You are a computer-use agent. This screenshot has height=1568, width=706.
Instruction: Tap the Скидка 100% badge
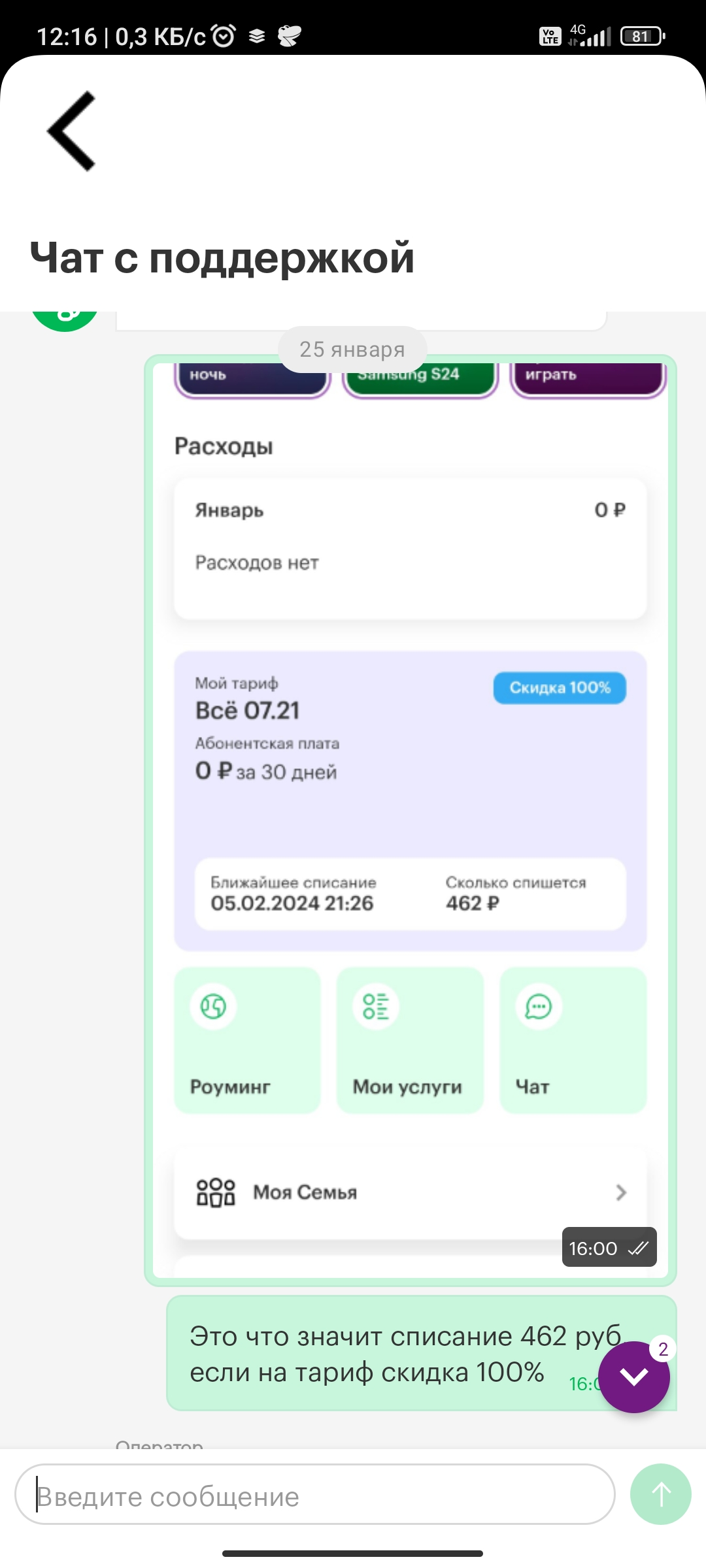[560, 688]
